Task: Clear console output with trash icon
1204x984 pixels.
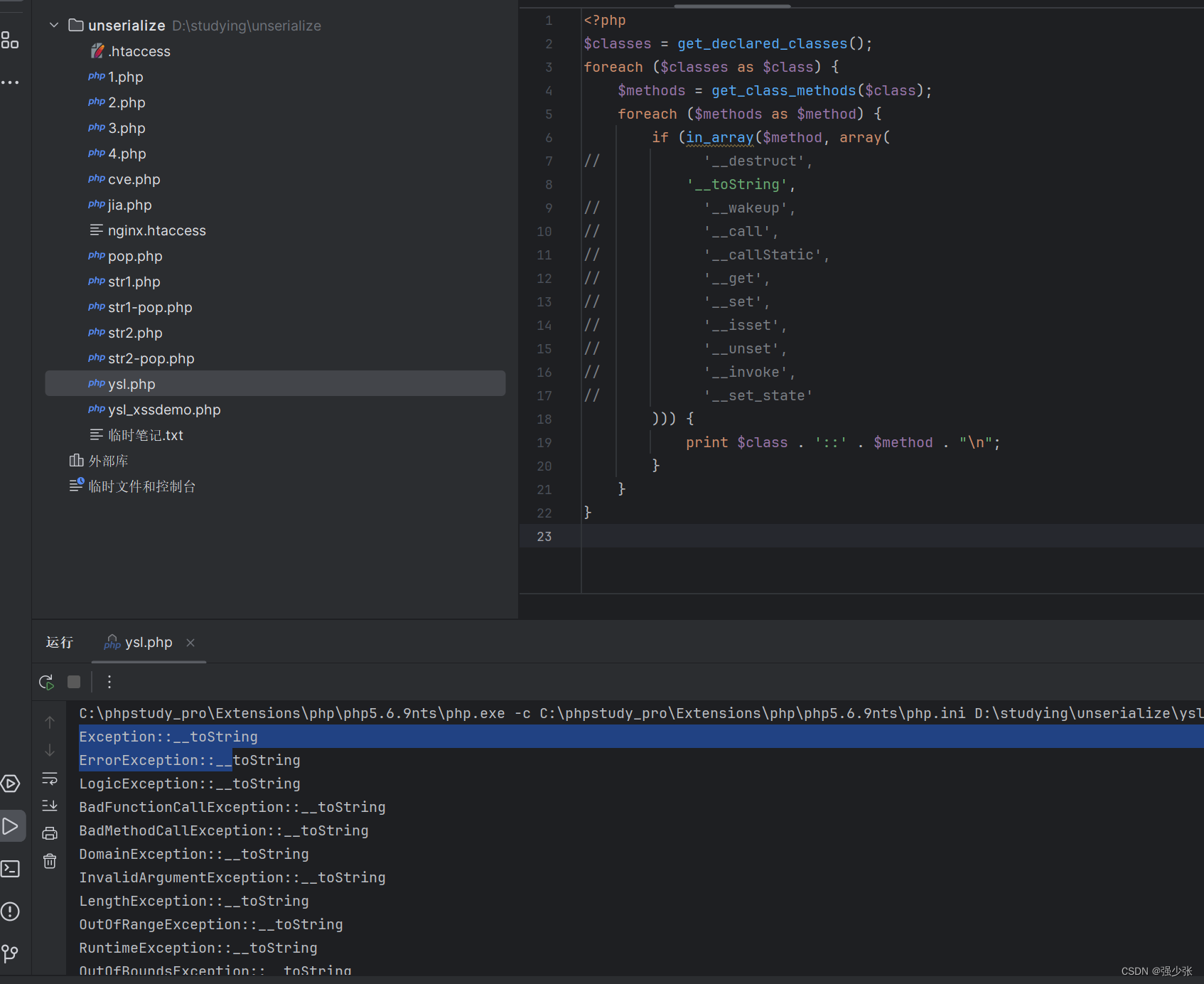Action: point(50,861)
